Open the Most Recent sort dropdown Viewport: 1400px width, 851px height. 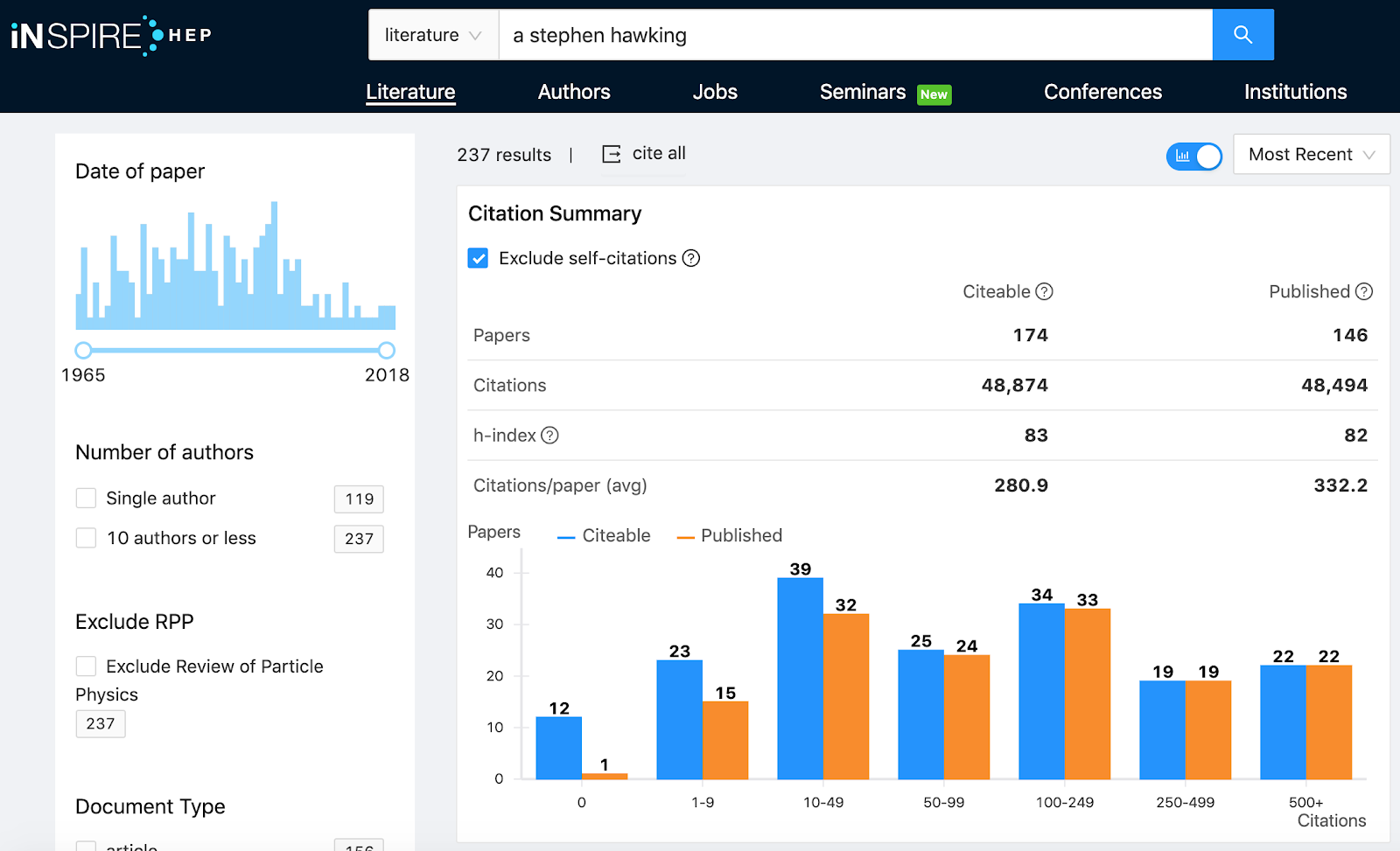(x=1311, y=155)
